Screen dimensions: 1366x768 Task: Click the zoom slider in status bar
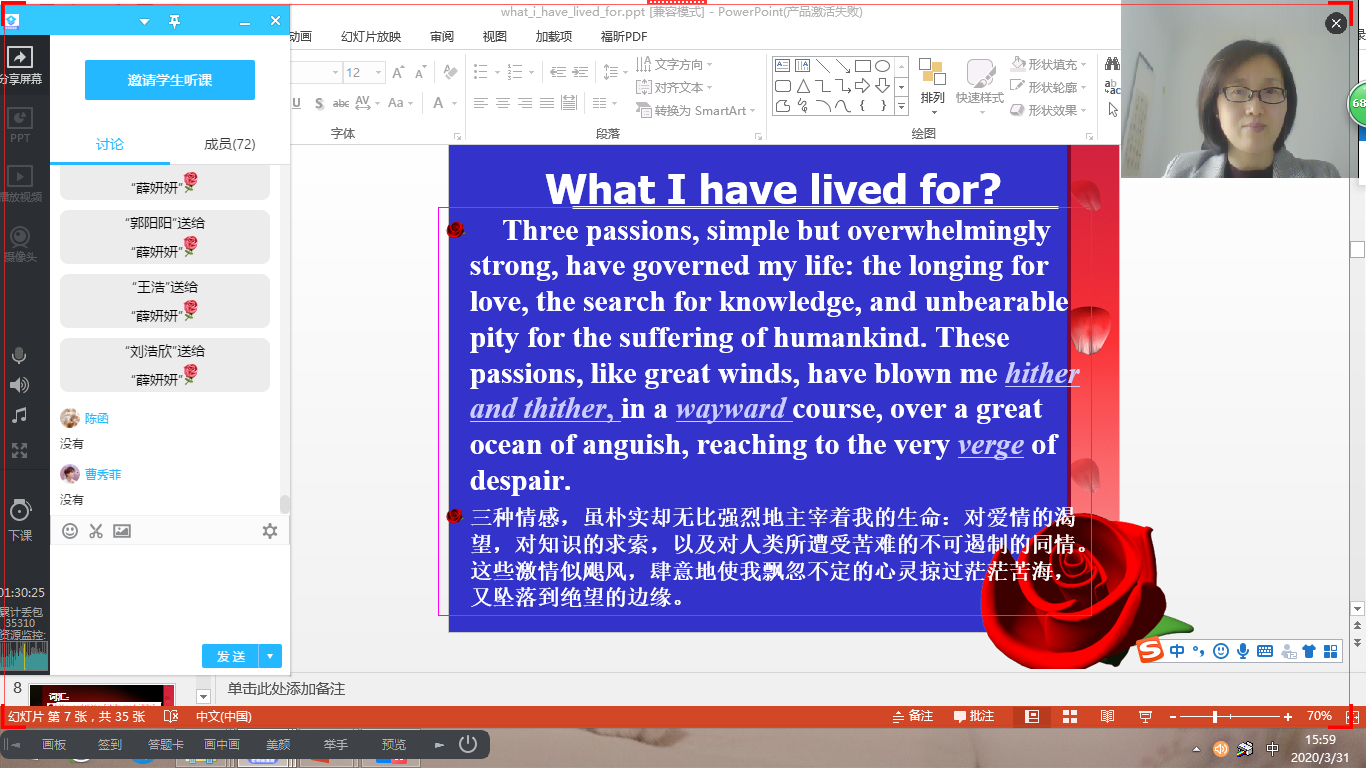(x=1215, y=716)
